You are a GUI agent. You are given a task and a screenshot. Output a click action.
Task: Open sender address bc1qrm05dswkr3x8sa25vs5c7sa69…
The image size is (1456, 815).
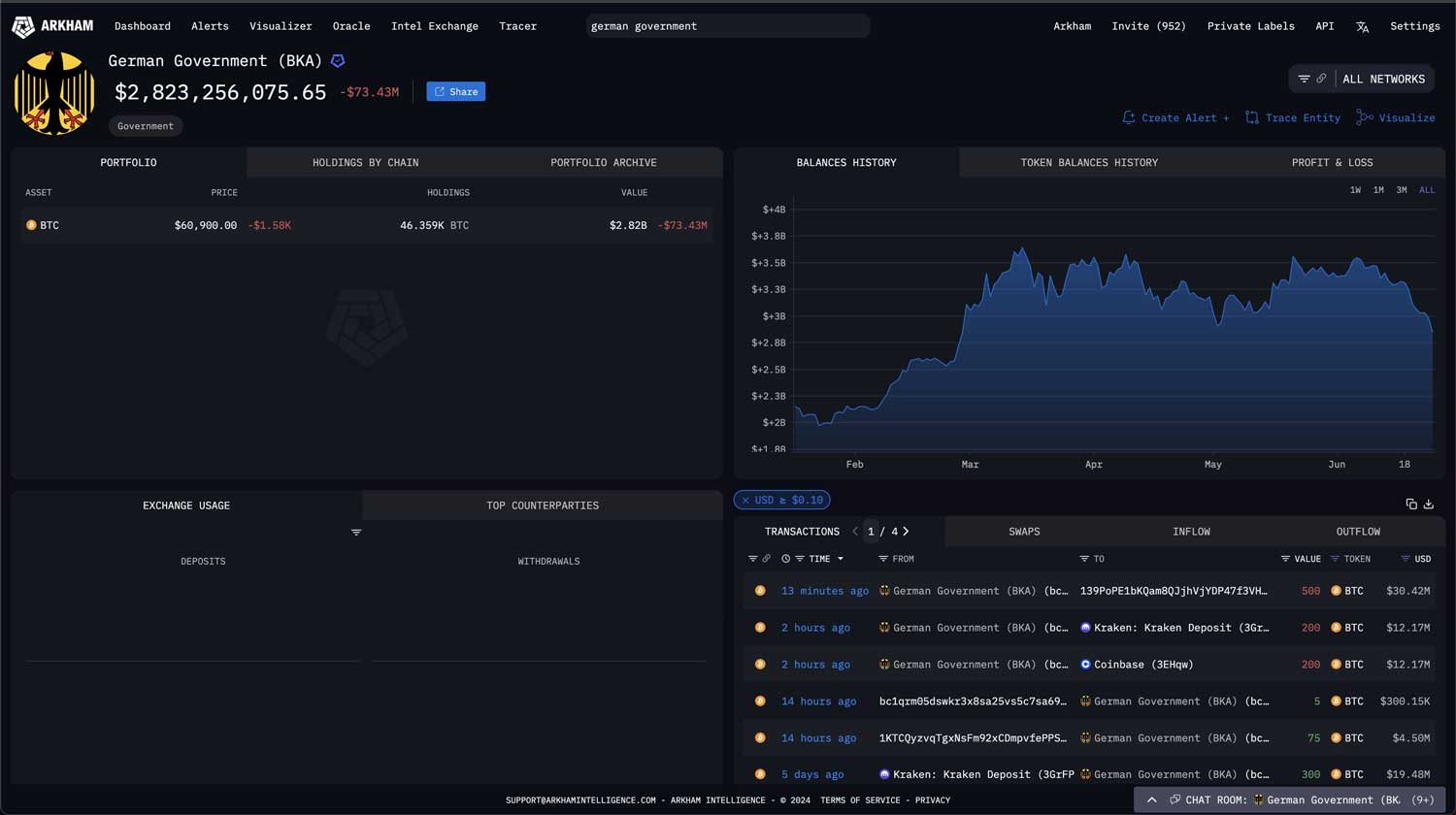click(x=973, y=701)
